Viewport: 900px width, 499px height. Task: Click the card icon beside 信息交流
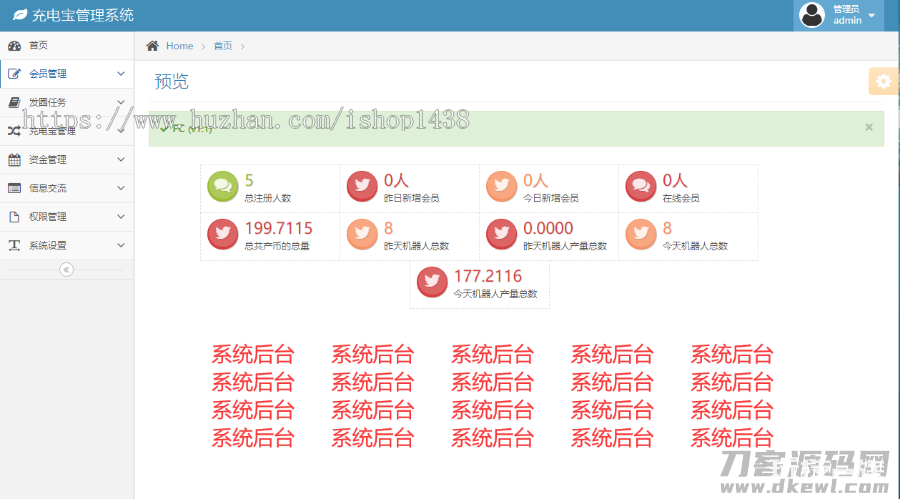pyautogui.click(x=14, y=188)
